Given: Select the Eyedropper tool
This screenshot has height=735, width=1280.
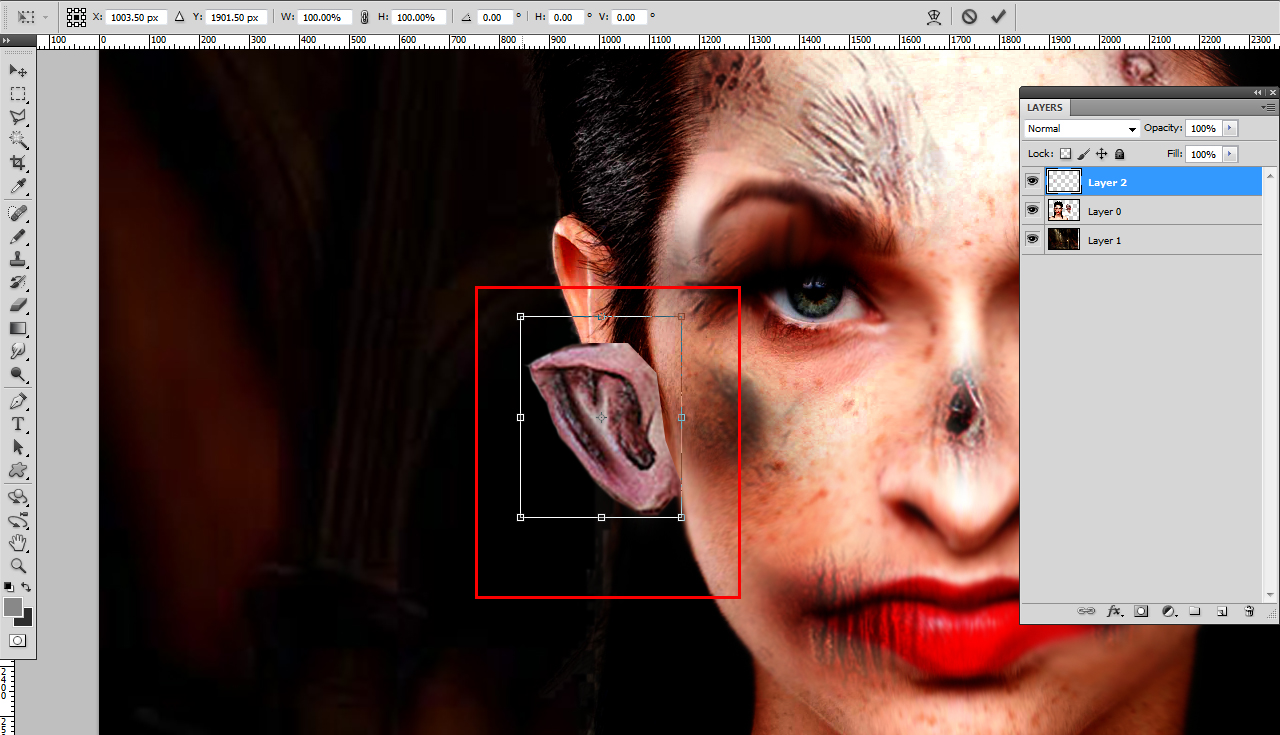Looking at the screenshot, I should click(x=18, y=186).
